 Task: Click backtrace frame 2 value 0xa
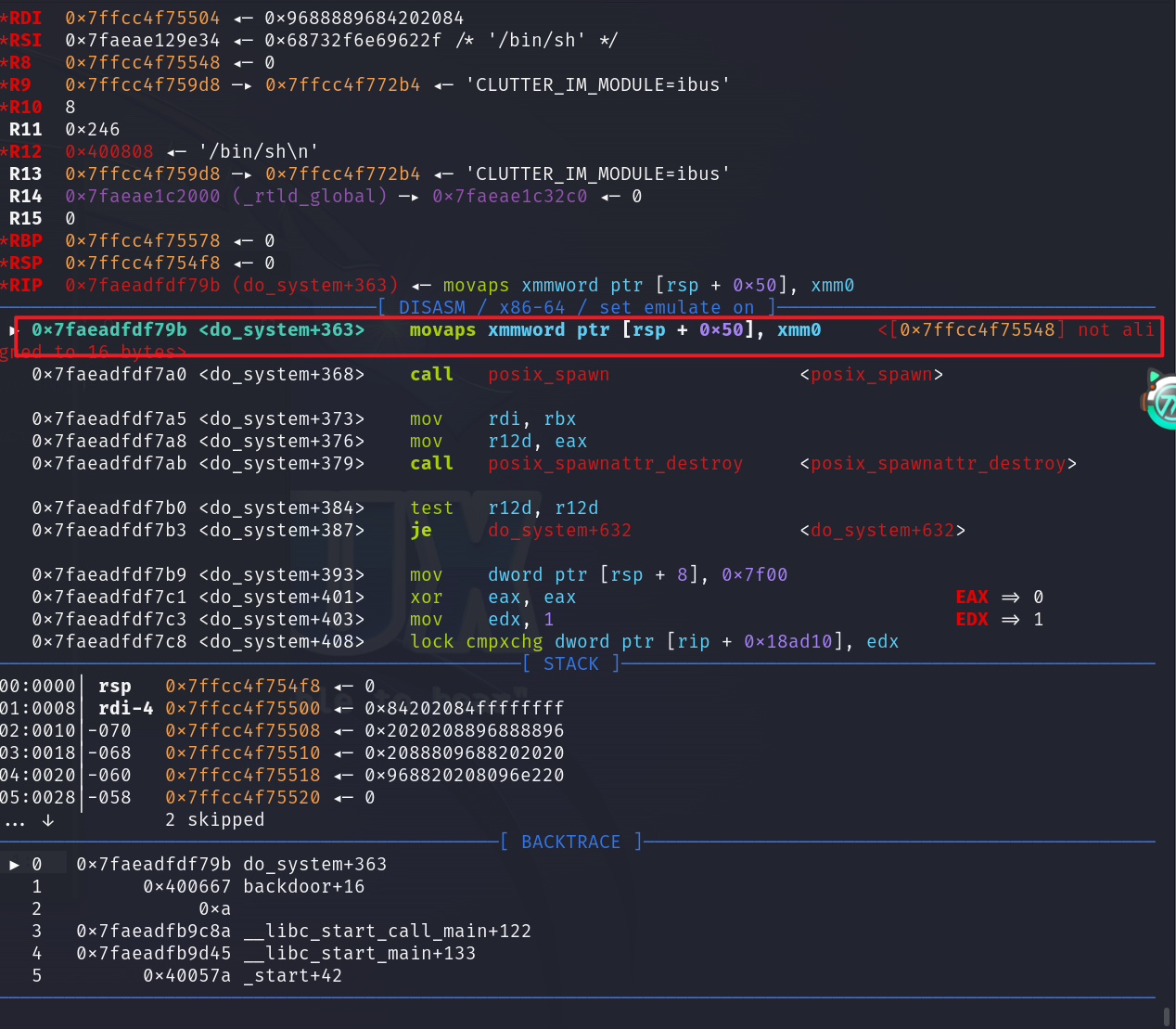pyautogui.click(x=215, y=908)
